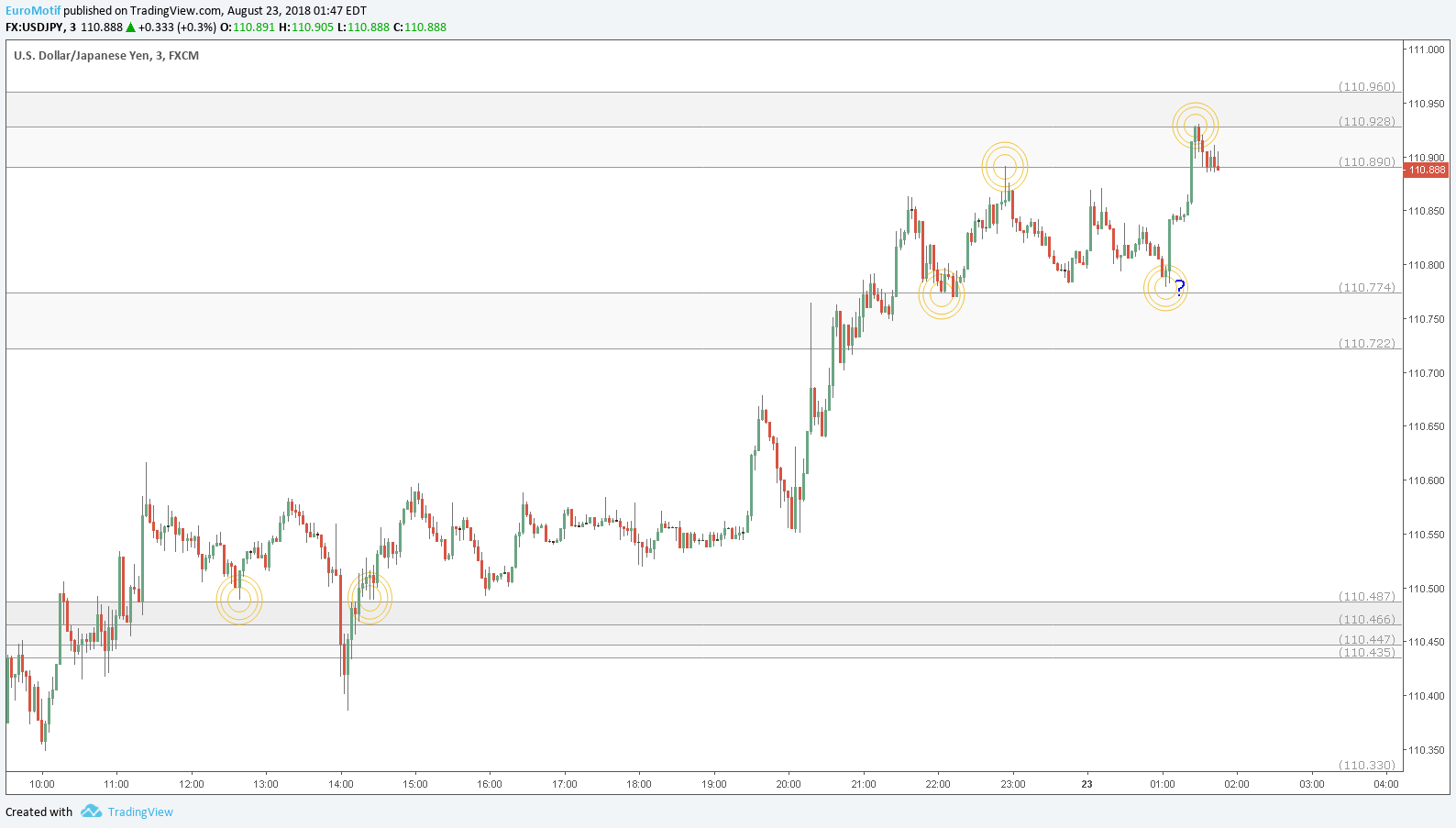Select the (110.435) level label
This screenshot has width=1456, height=828.
[x=1367, y=652]
